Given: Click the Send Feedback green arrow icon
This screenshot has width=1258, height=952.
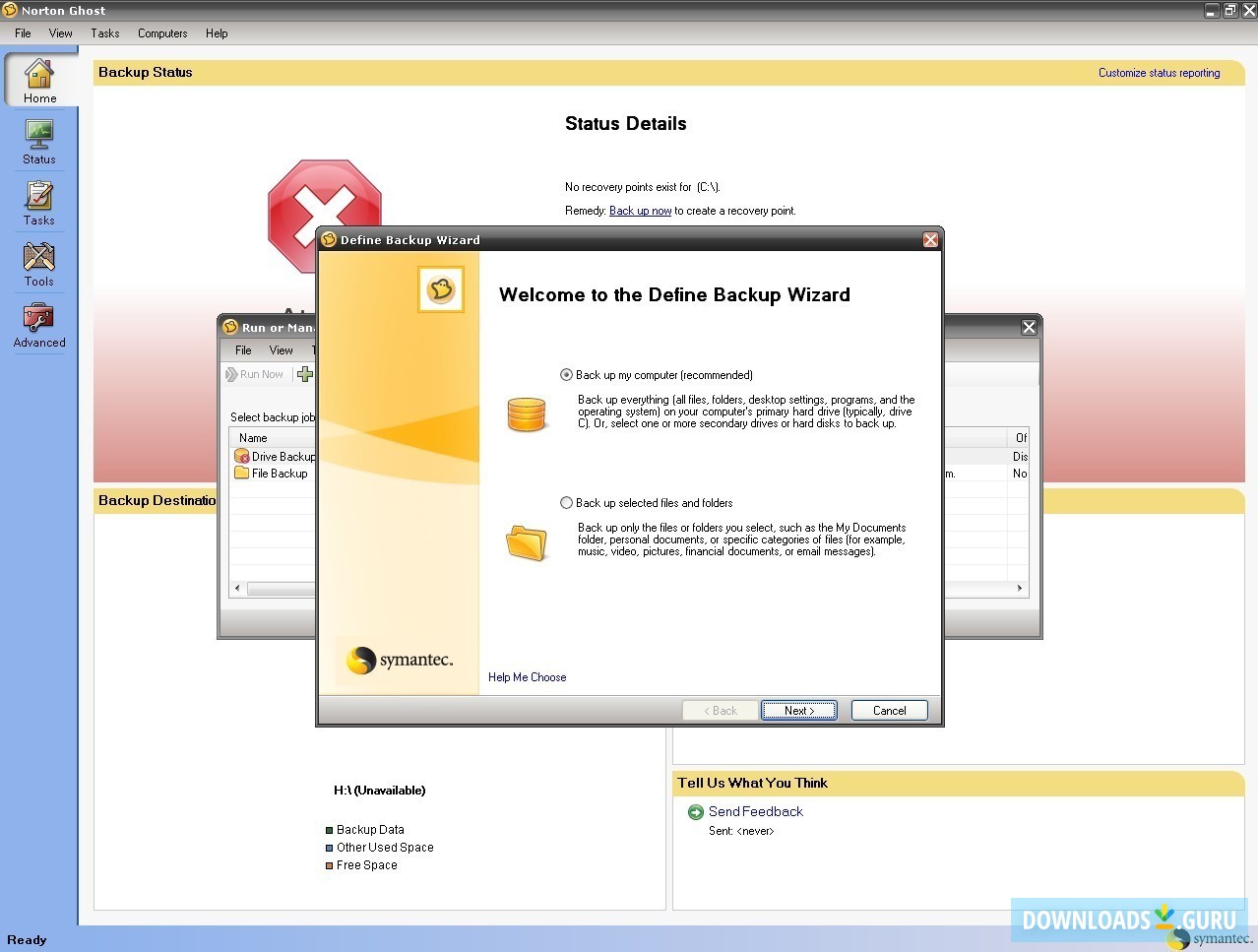Looking at the screenshot, I should tap(696, 812).
